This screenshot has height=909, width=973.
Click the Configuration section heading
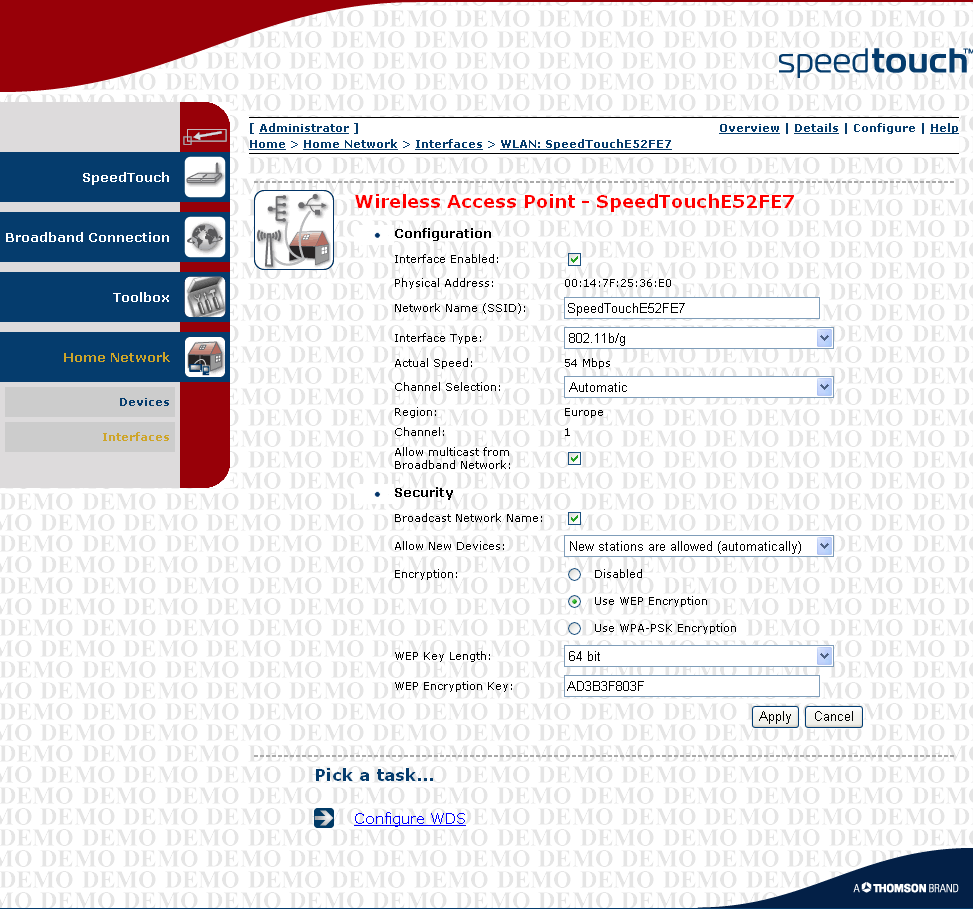click(442, 233)
